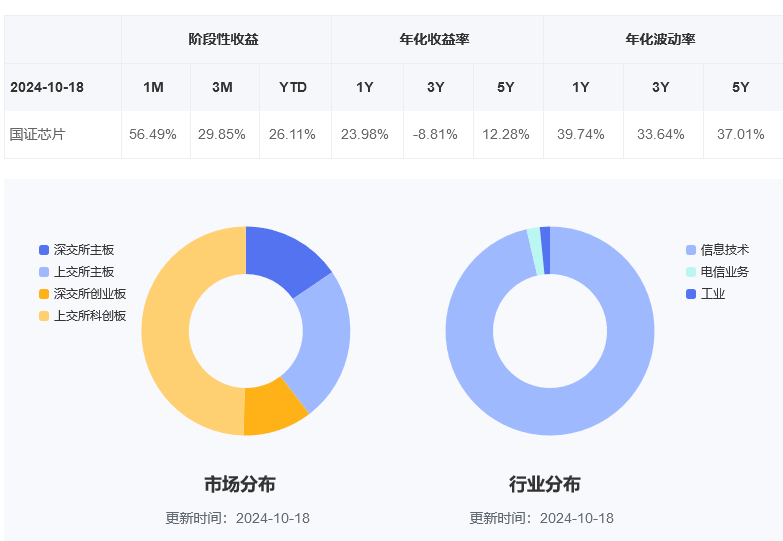Click the 市场分布 chart title

[x=240, y=484]
